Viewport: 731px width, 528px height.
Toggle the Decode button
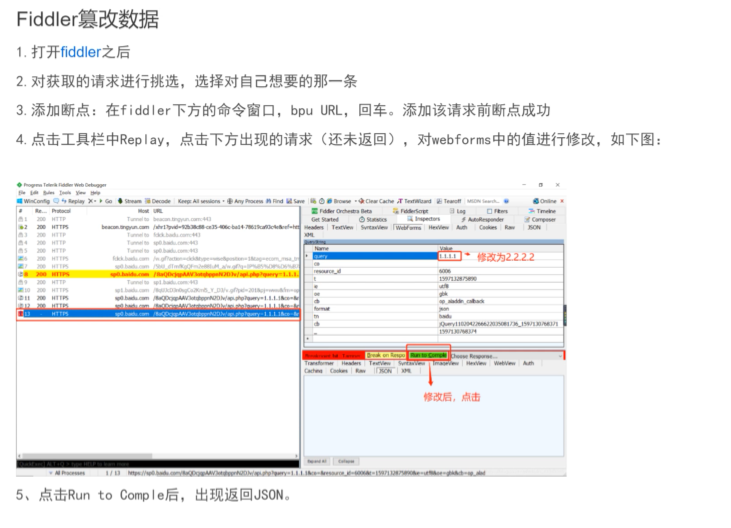(158, 201)
